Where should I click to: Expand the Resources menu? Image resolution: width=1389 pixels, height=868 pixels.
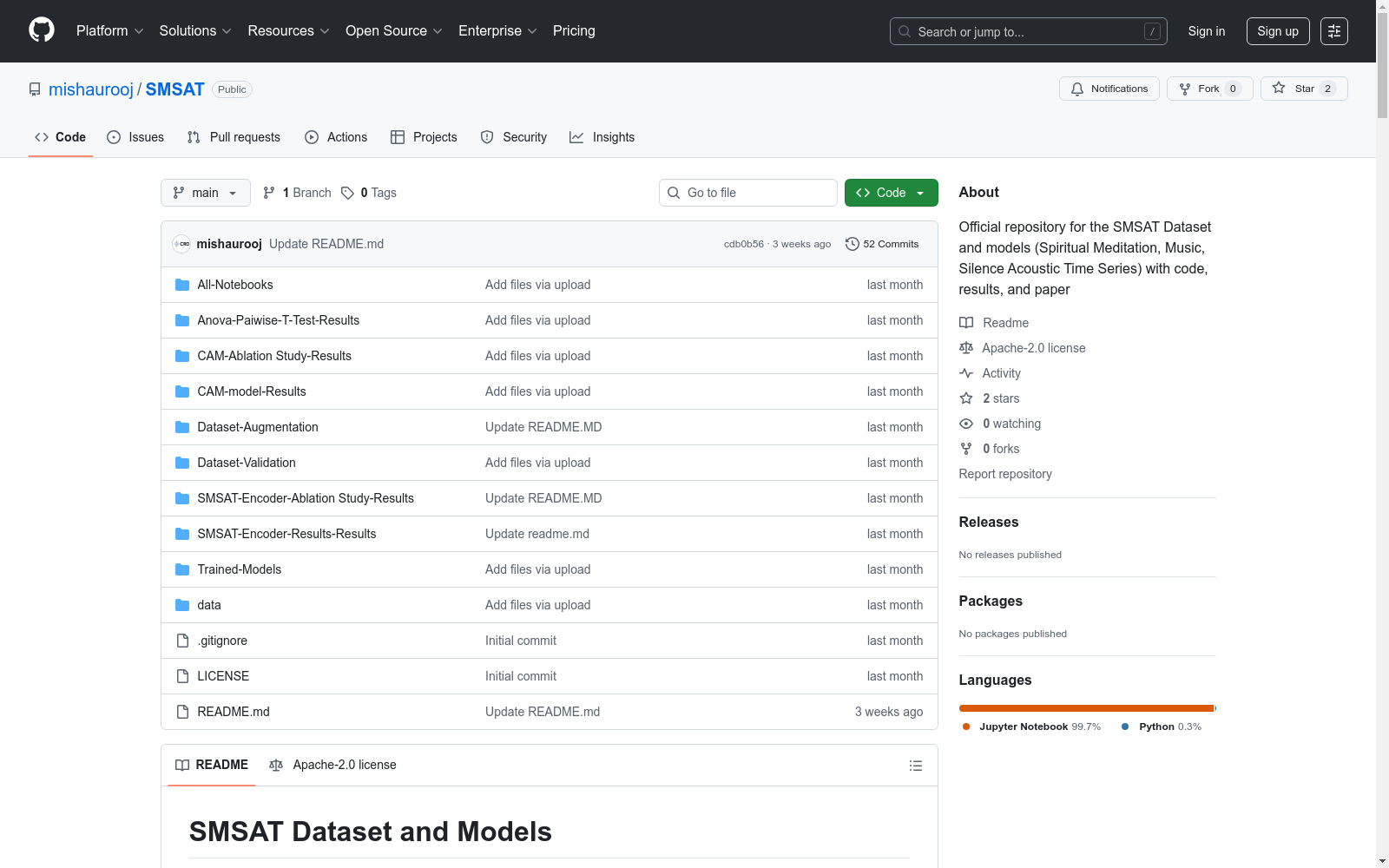coord(288,30)
